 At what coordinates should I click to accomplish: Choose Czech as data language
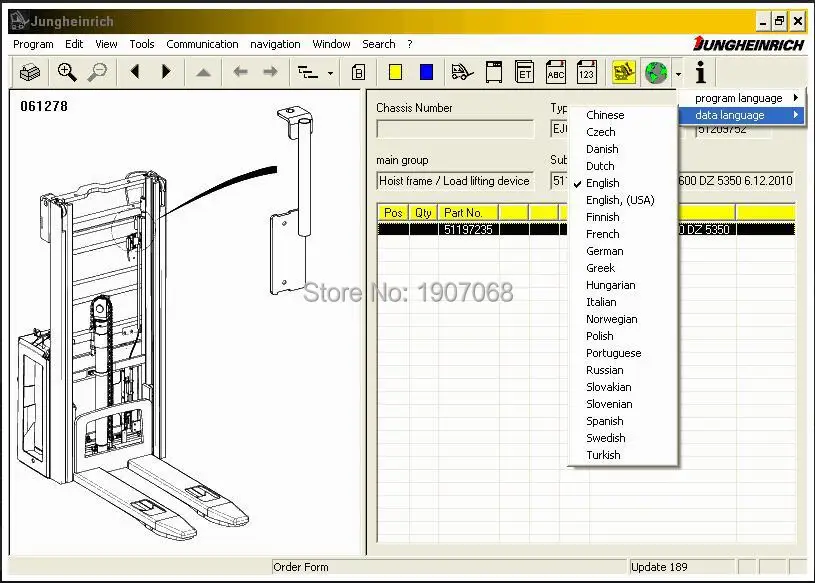624,132
